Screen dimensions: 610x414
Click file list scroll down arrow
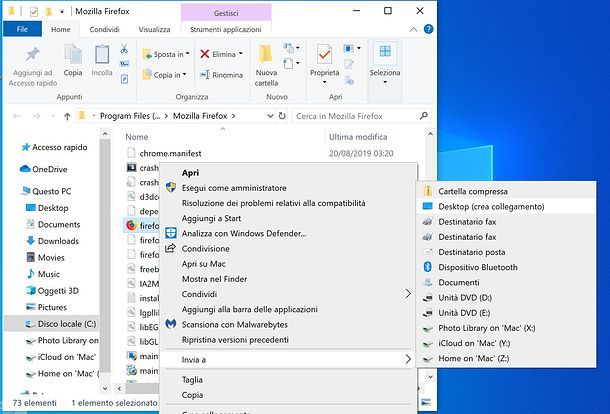click(x=430, y=377)
